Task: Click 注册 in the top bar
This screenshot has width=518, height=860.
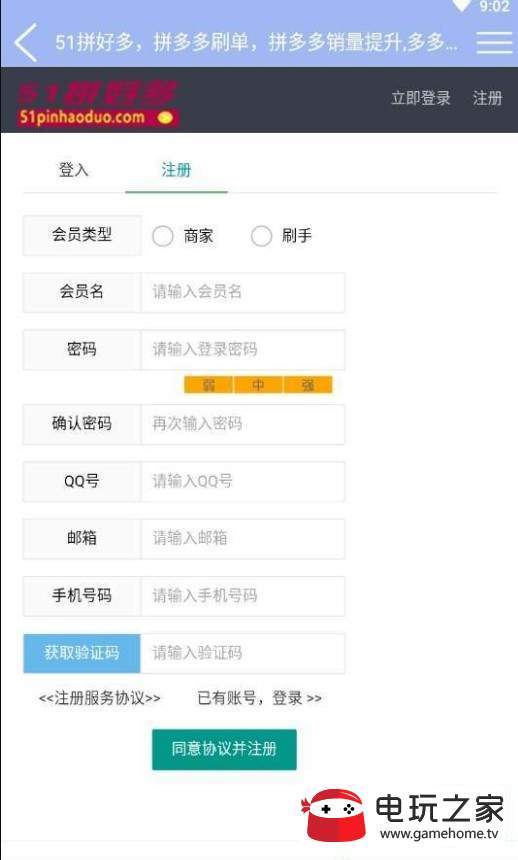Action: point(488,98)
